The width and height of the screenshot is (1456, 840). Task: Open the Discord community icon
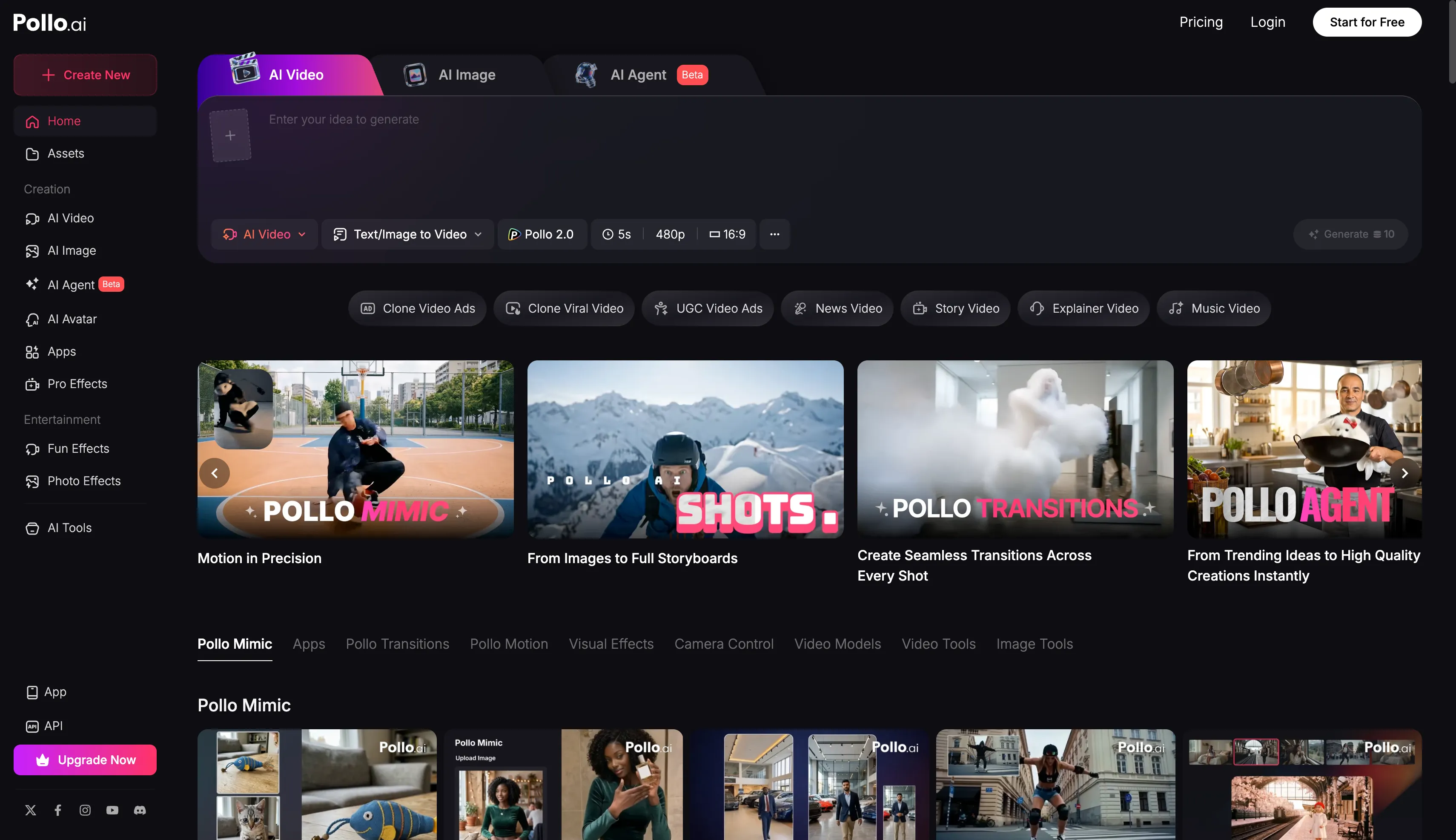click(140, 810)
